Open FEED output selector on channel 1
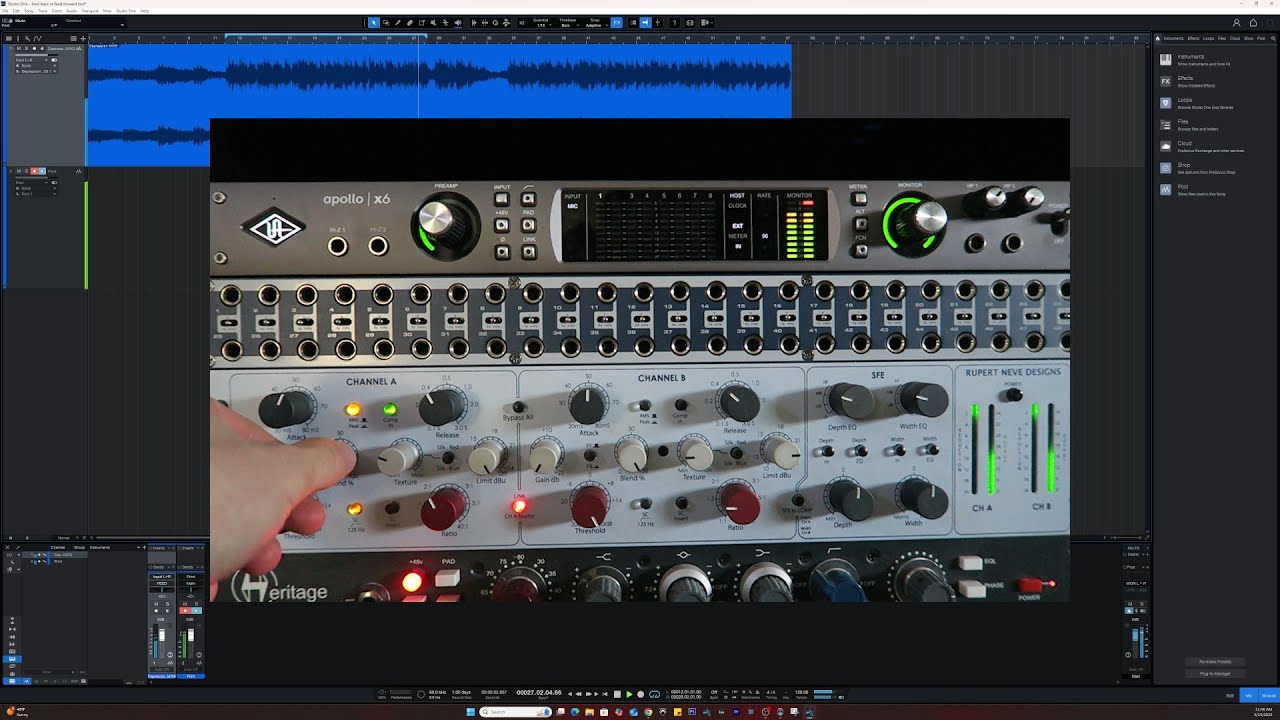Image resolution: width=1280 pixels, height=720 pixels. tap(162, 584)
